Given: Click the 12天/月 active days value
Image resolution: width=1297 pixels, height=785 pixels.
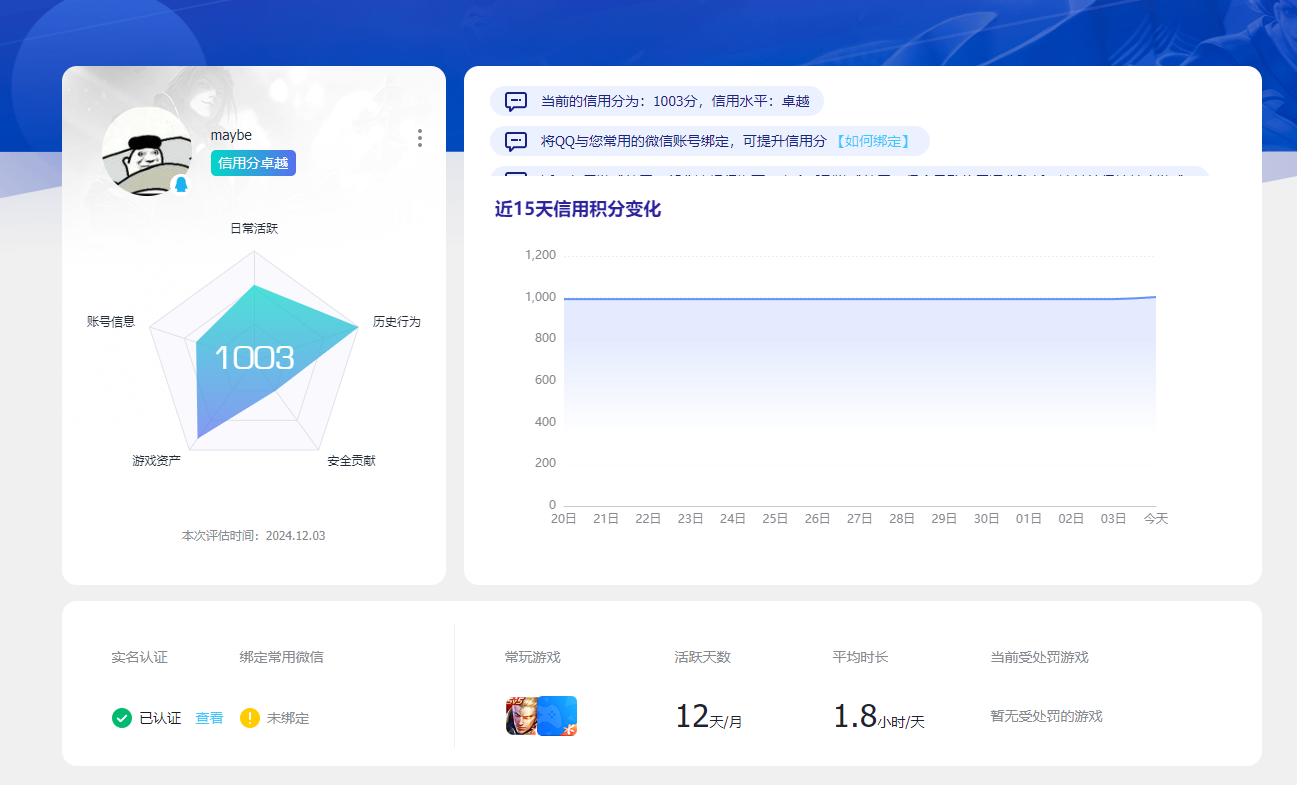Looking at the screenshot, I should [709, 716].
